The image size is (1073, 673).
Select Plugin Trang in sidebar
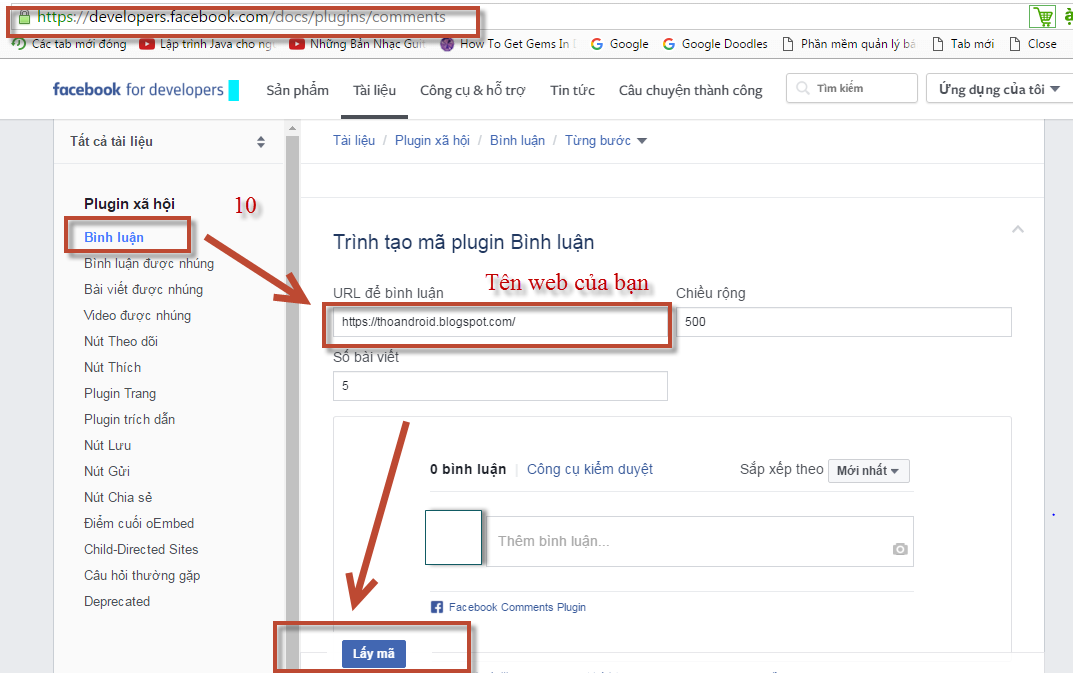(x=120, y=394)
